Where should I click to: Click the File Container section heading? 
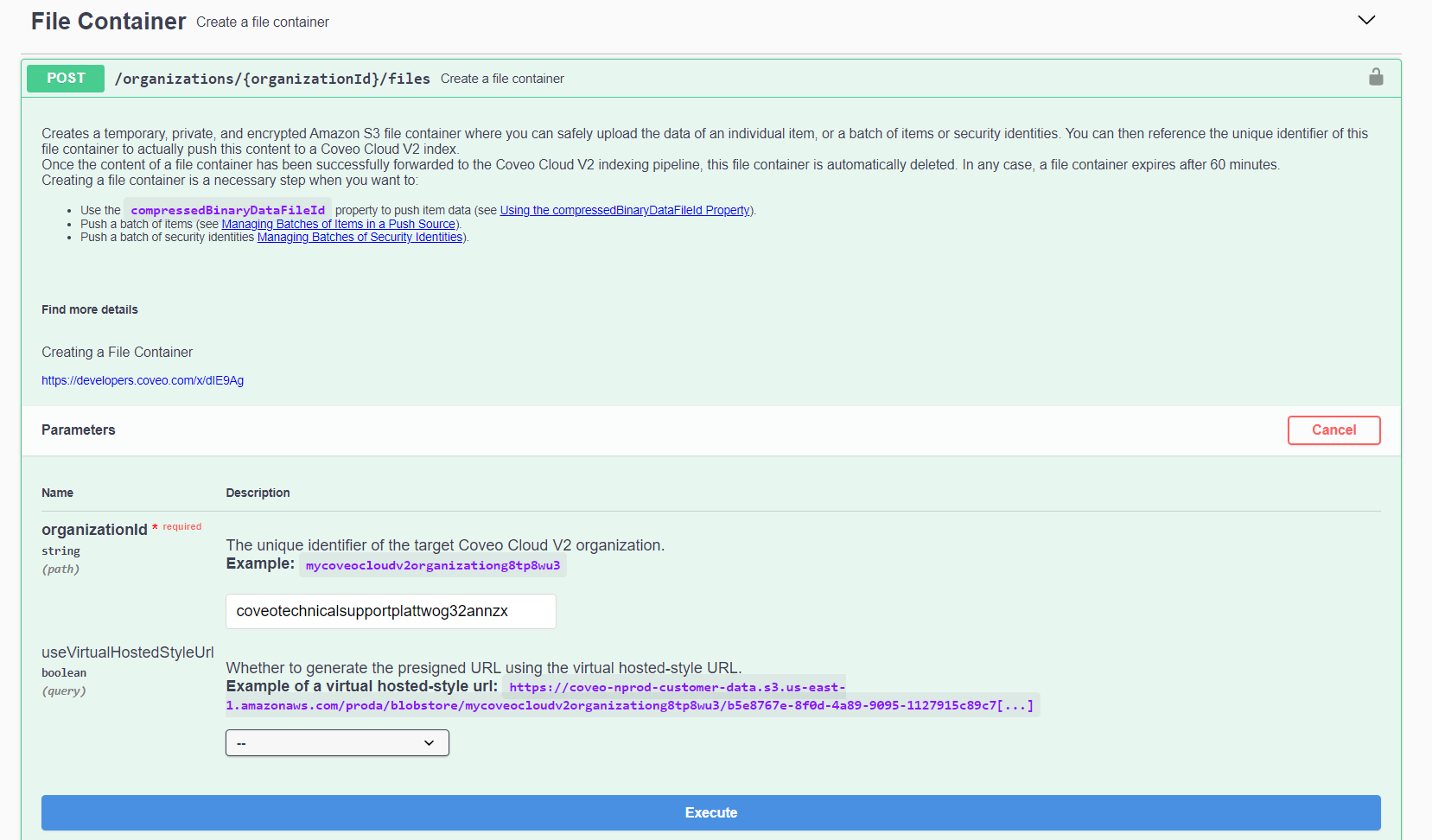tap(109, 21)
